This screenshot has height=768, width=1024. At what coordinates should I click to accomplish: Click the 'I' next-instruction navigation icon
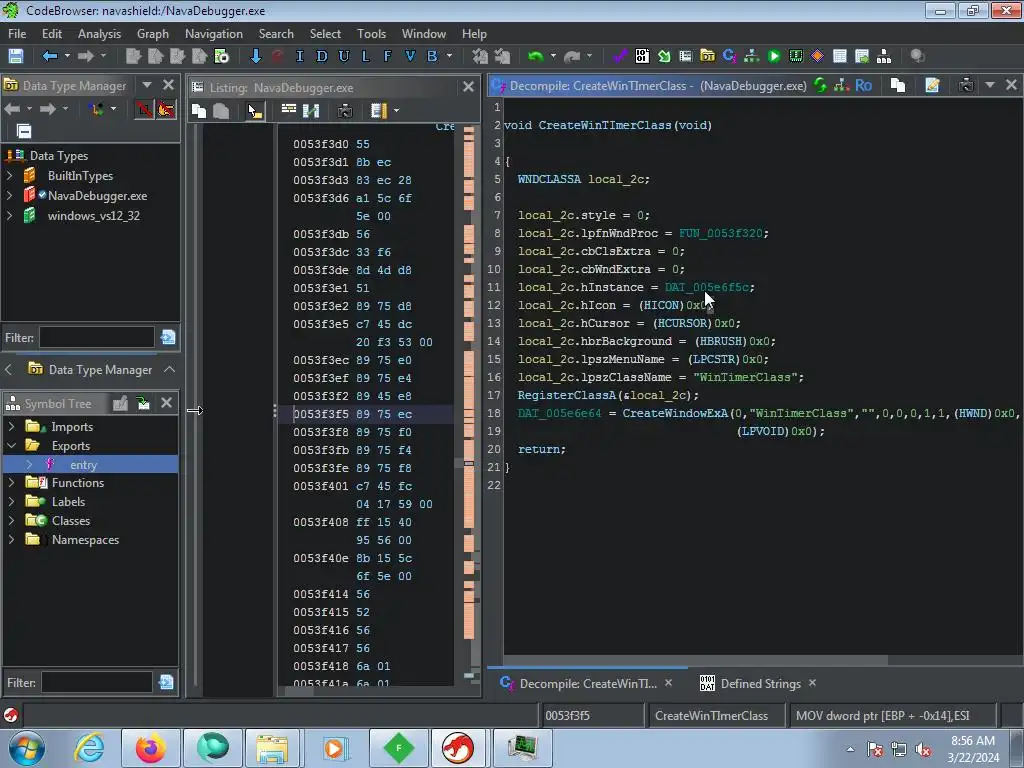tap(300, 56)
